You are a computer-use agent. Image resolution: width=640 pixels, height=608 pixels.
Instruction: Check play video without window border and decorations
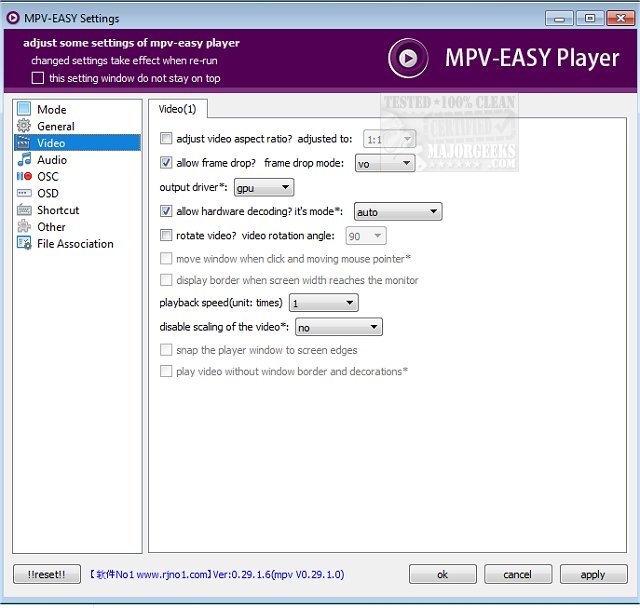[x=166, y=371]
